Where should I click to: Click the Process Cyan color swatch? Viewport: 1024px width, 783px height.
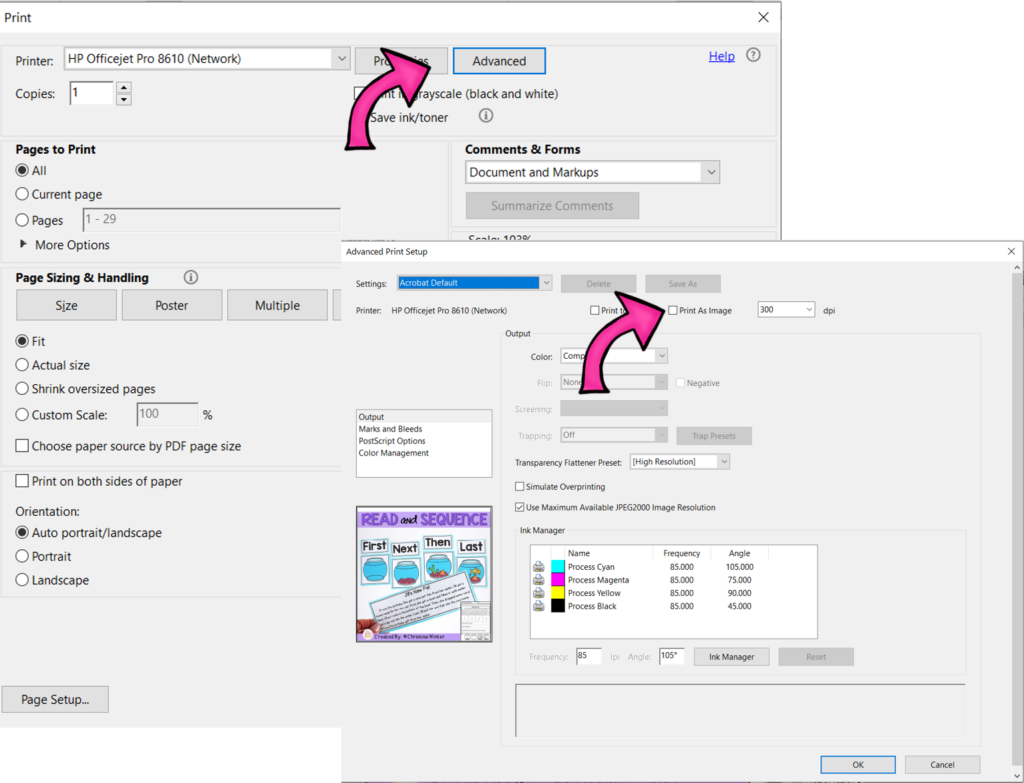point(558,567)
